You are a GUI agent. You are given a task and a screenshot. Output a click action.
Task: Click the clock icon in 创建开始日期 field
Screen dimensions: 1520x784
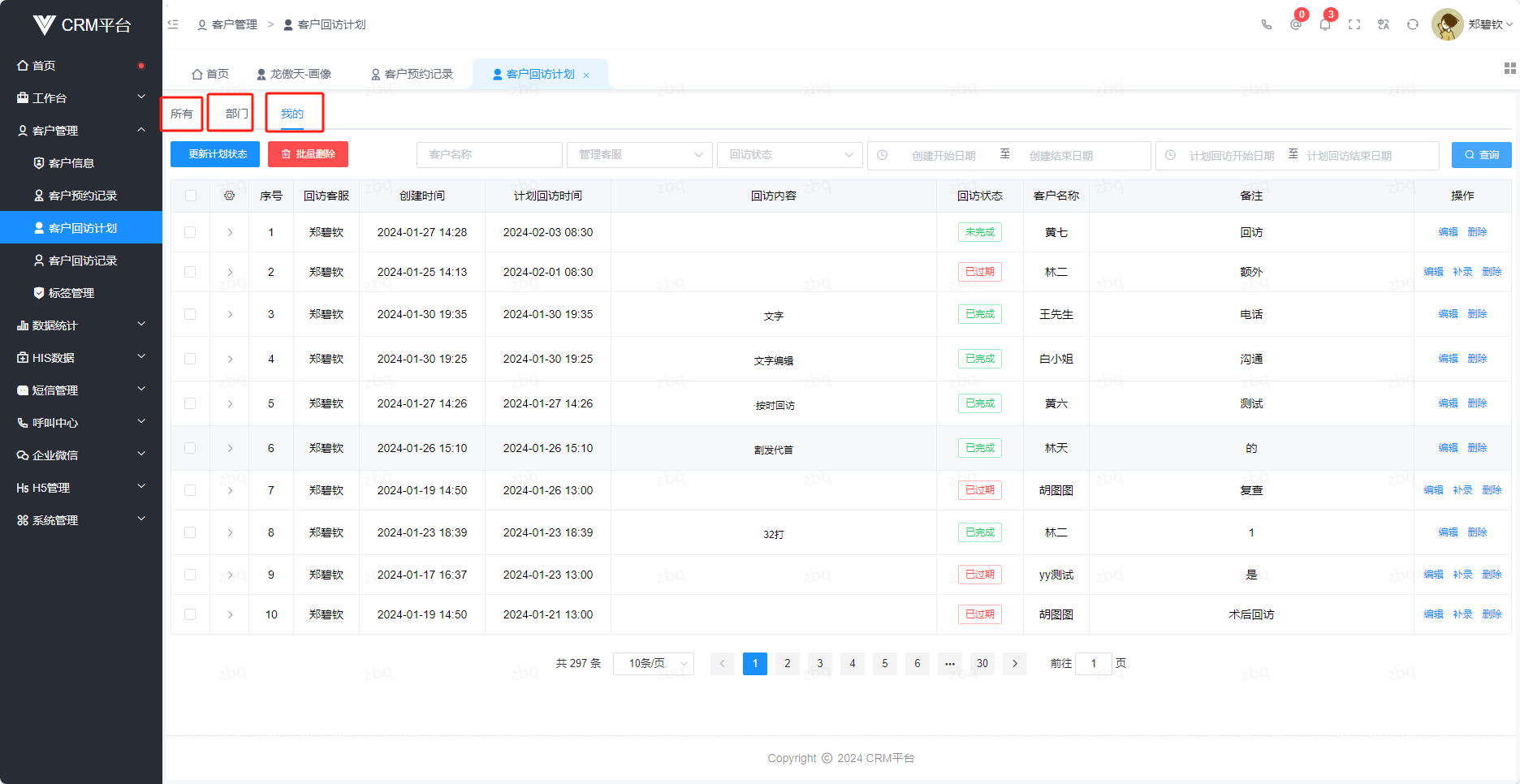[883, 155]
